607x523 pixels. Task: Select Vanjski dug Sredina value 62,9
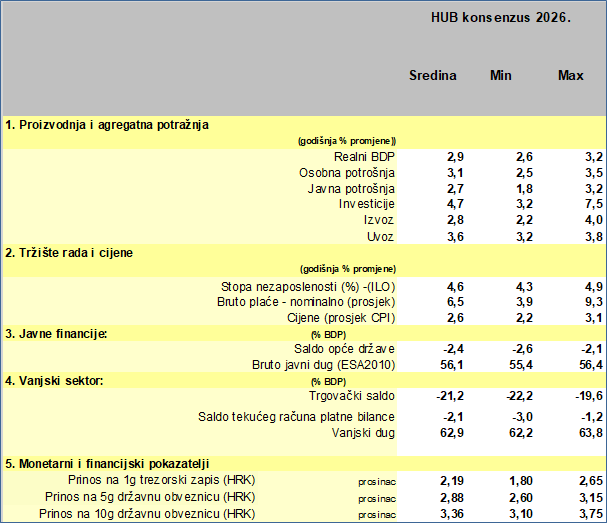pos(452,433)
